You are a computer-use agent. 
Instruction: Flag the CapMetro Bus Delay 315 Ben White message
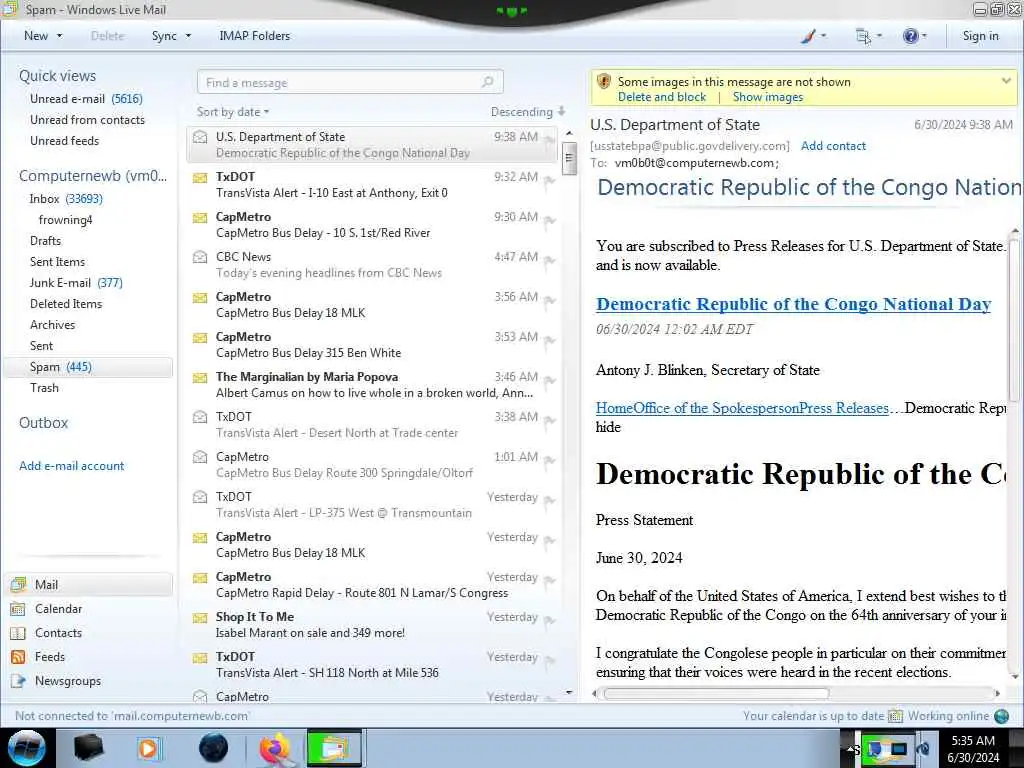550,341
